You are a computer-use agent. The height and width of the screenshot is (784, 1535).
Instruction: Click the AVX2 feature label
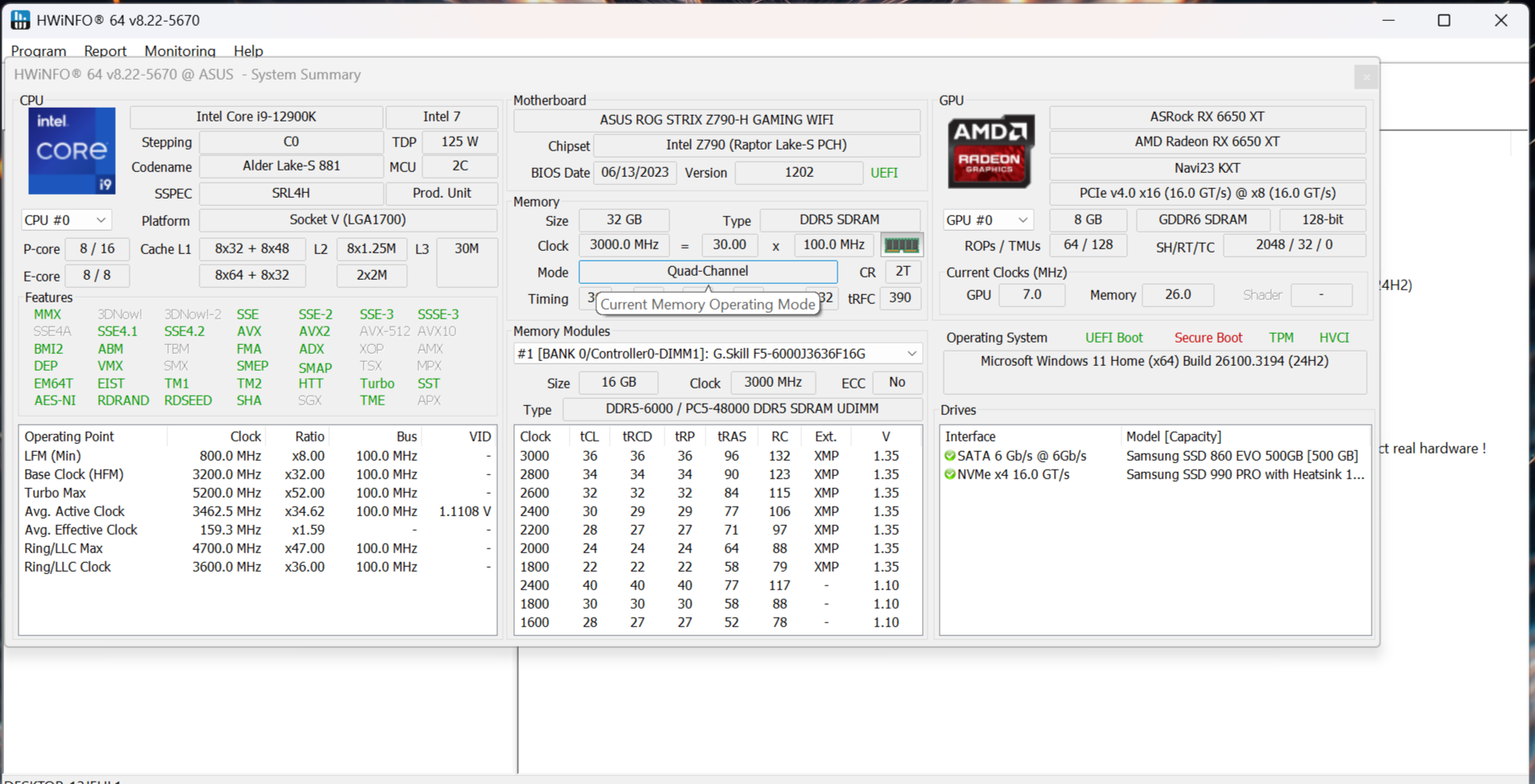[315, 331]
